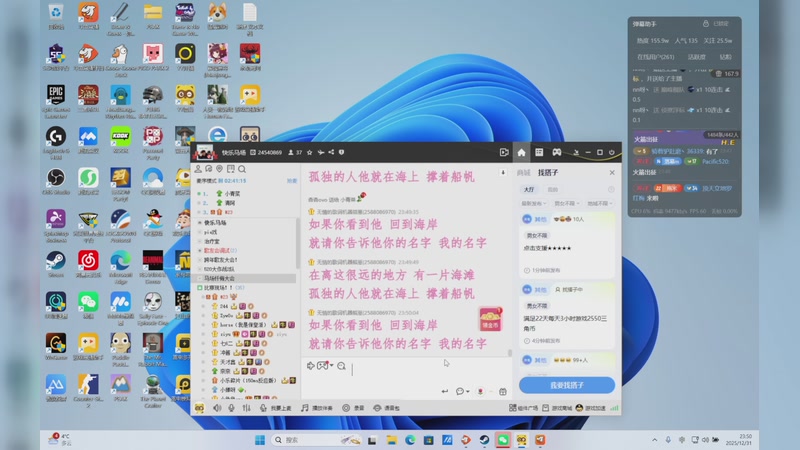The width and height of the screenshot is (800, 450).
Task: Click the gamepad icon in chat input bar
Action: point(322,365)
